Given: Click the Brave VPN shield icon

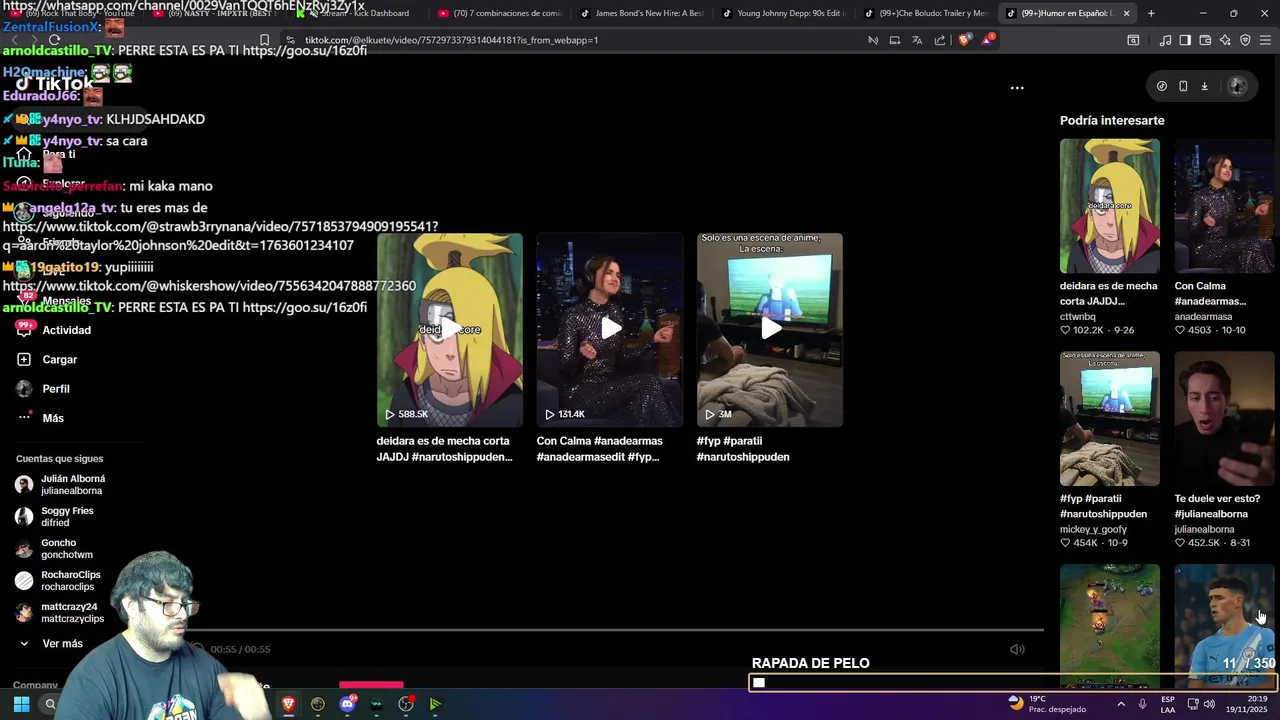Looking at the screenshot, I should coord(1245,40).
